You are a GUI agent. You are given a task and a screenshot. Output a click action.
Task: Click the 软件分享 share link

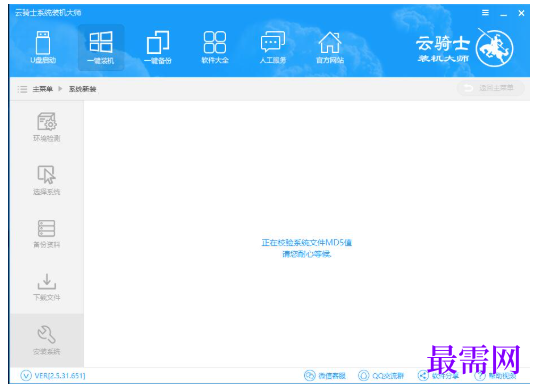point(438,376)
